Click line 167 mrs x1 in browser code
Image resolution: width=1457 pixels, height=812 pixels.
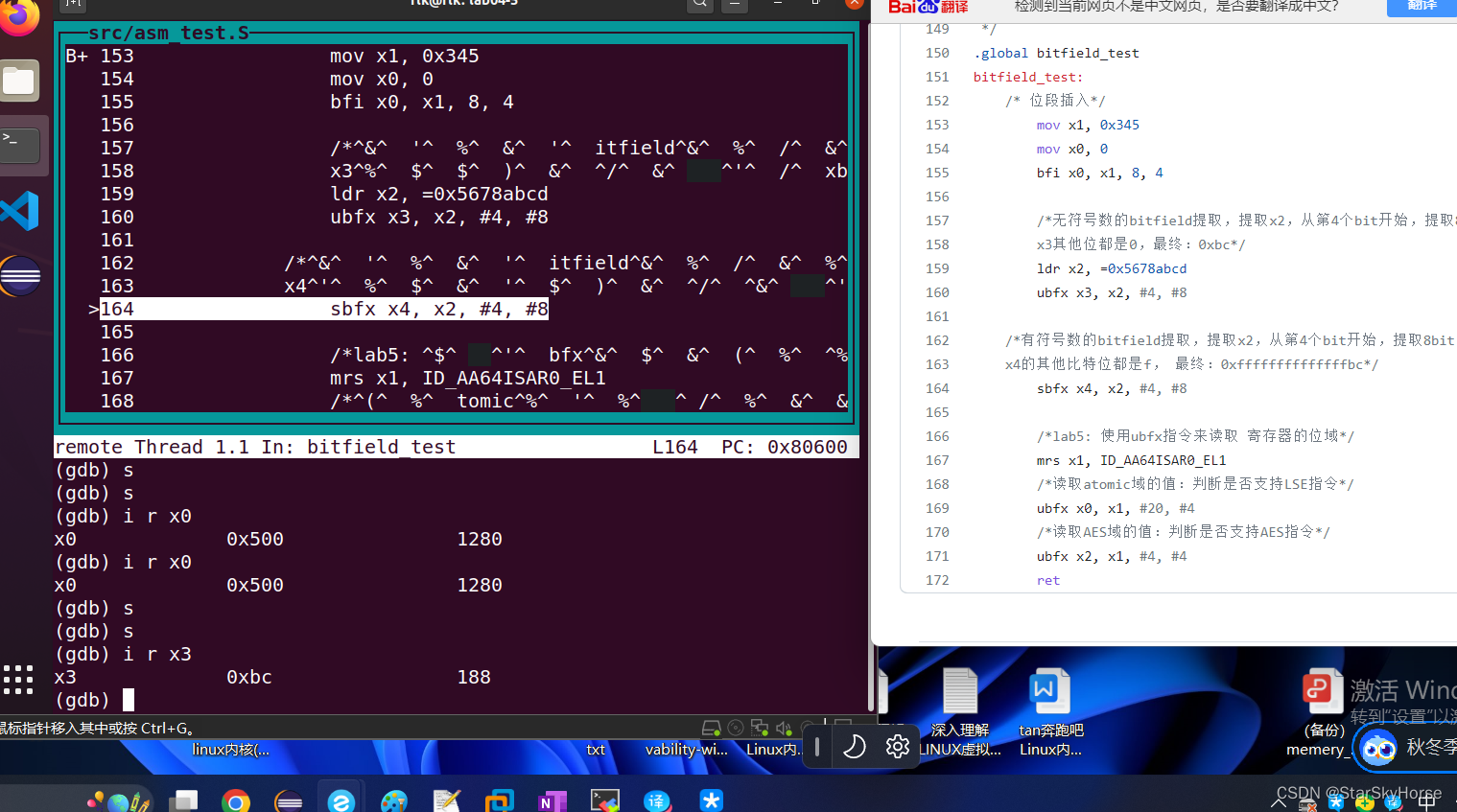tap(1131, 460)
